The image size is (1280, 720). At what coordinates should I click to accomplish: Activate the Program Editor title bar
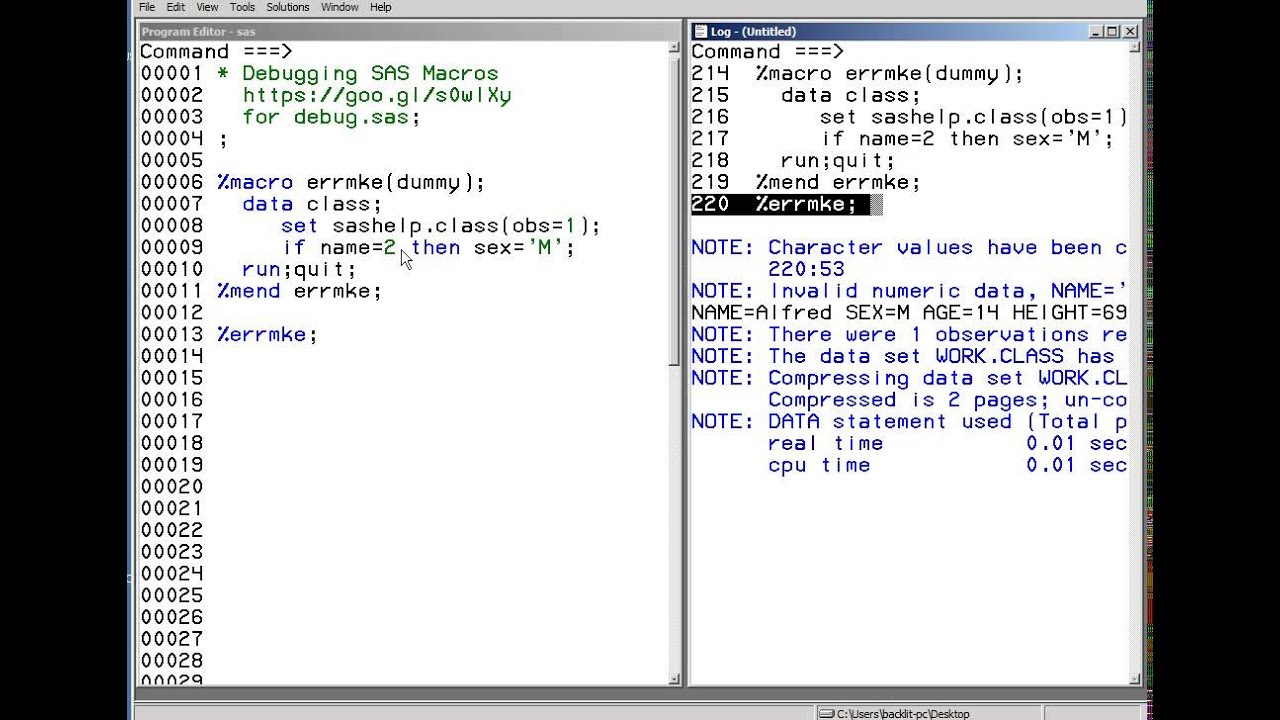[x=410, y=31]
